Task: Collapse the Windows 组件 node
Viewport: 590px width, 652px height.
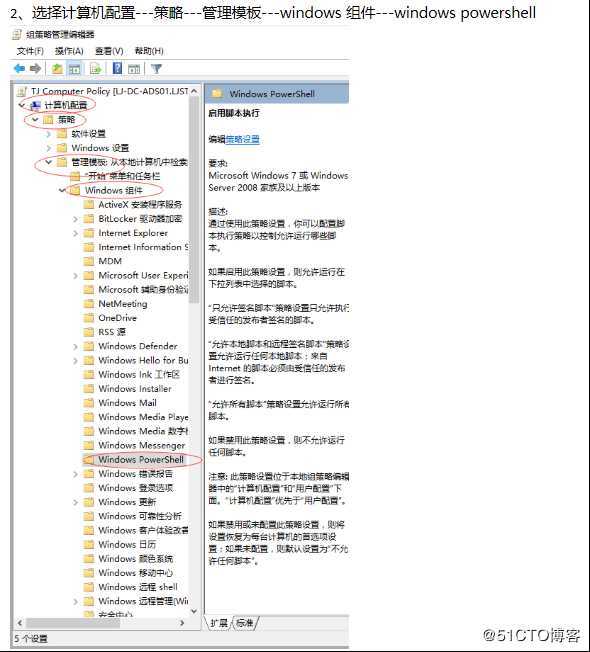Action: 62,190
